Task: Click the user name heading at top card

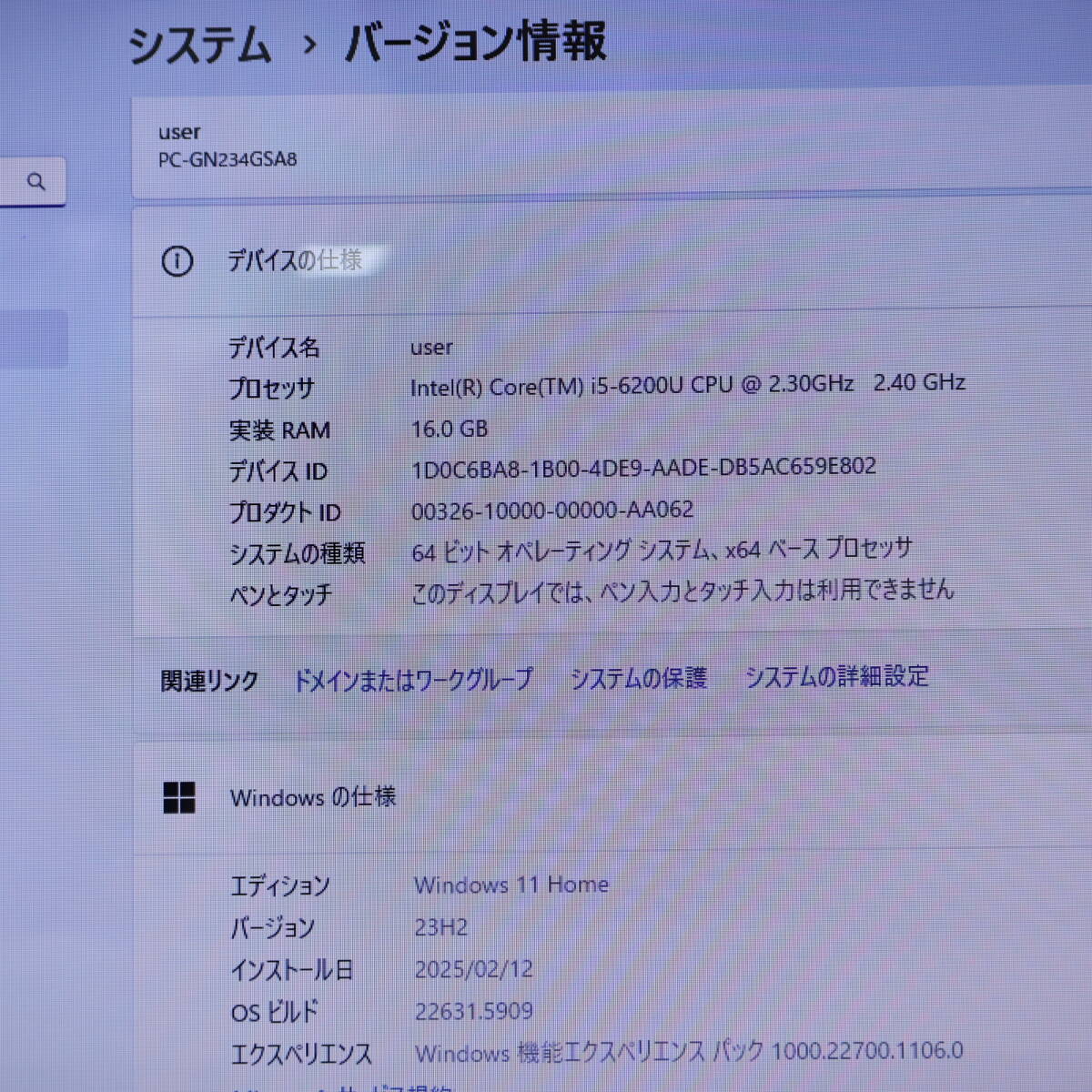Action: [179, 132]
